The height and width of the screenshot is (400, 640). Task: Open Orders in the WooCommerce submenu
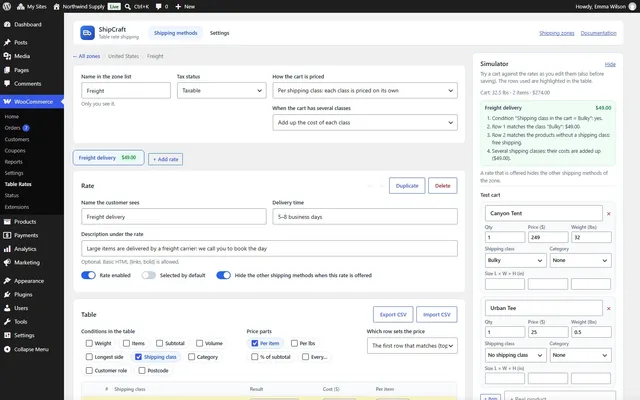tap(12, 128)
